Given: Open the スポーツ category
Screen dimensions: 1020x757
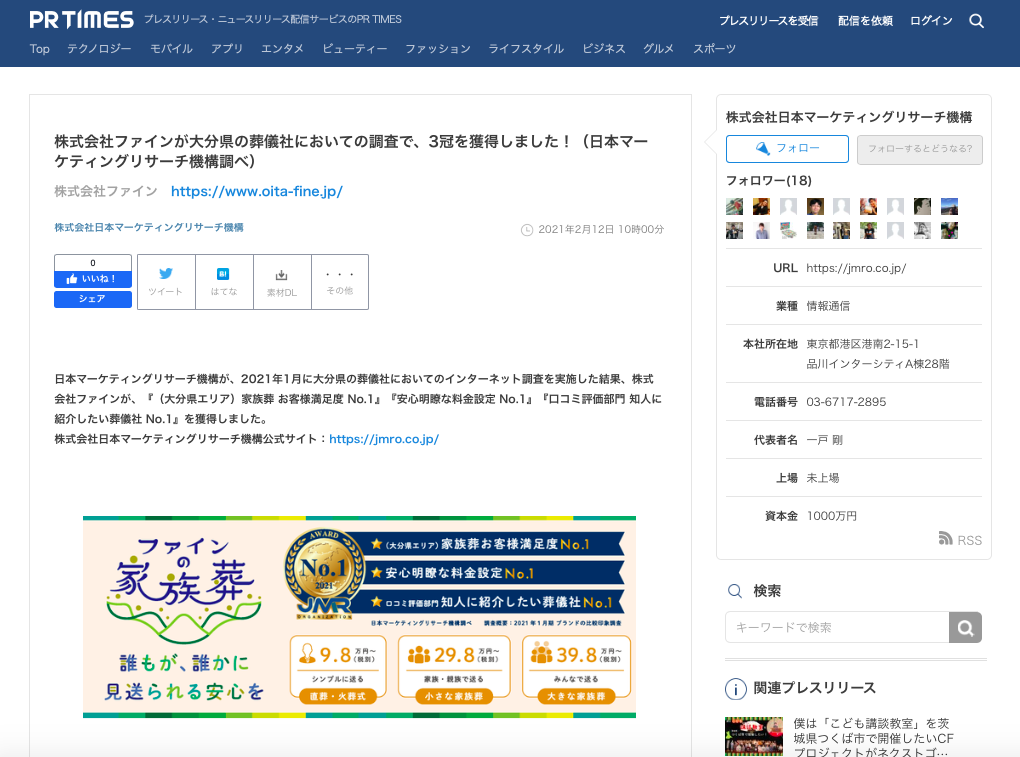Looking at the screenshot, I should (x=714, y=49).
